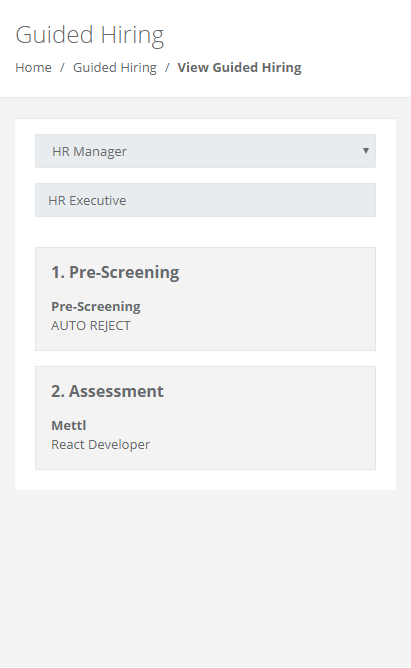This screenshot has width=411, height=668.
Task: Click the AUTO REJECT text
Action: coord(91,325)
